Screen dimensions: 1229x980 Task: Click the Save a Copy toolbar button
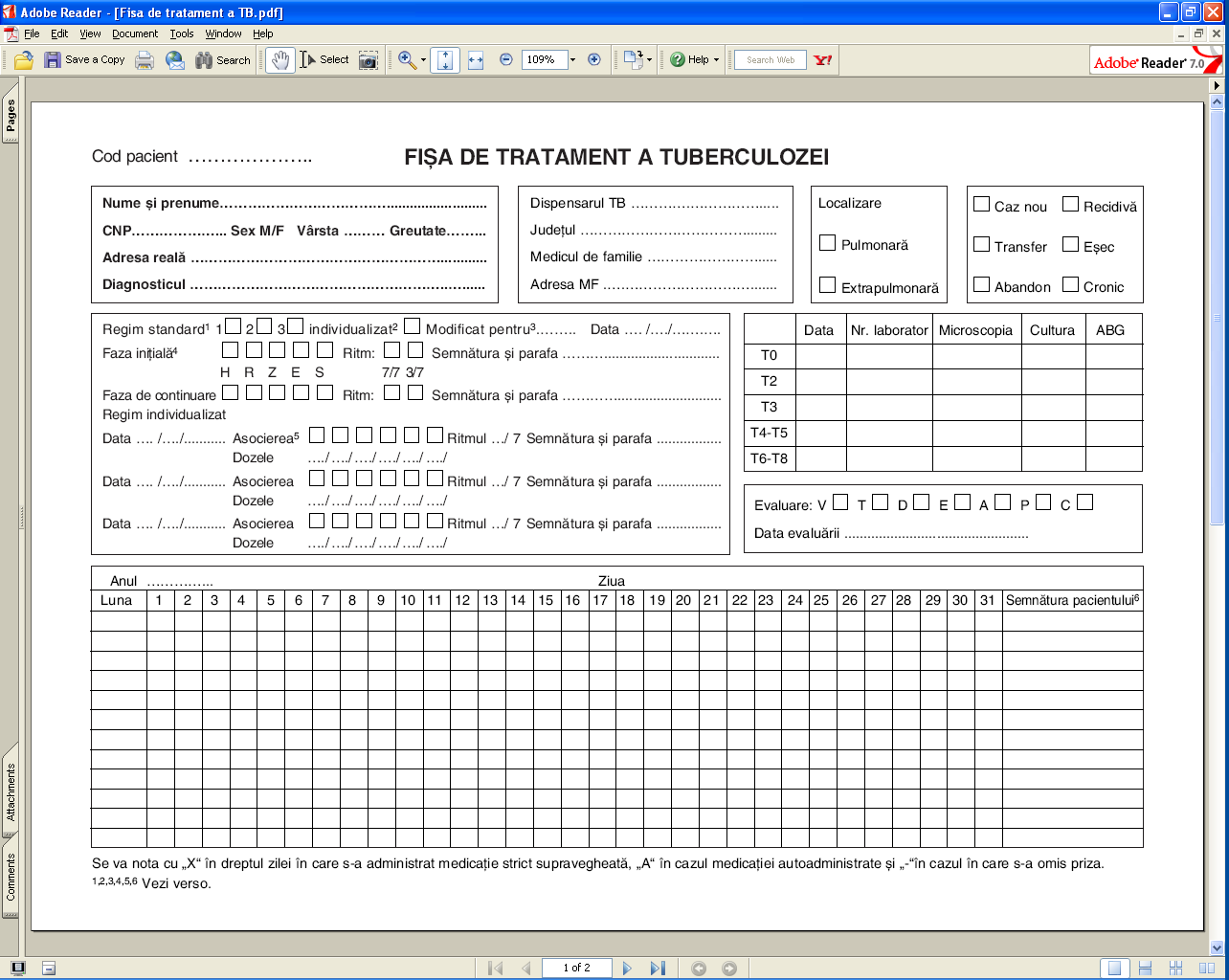point(84,60)
